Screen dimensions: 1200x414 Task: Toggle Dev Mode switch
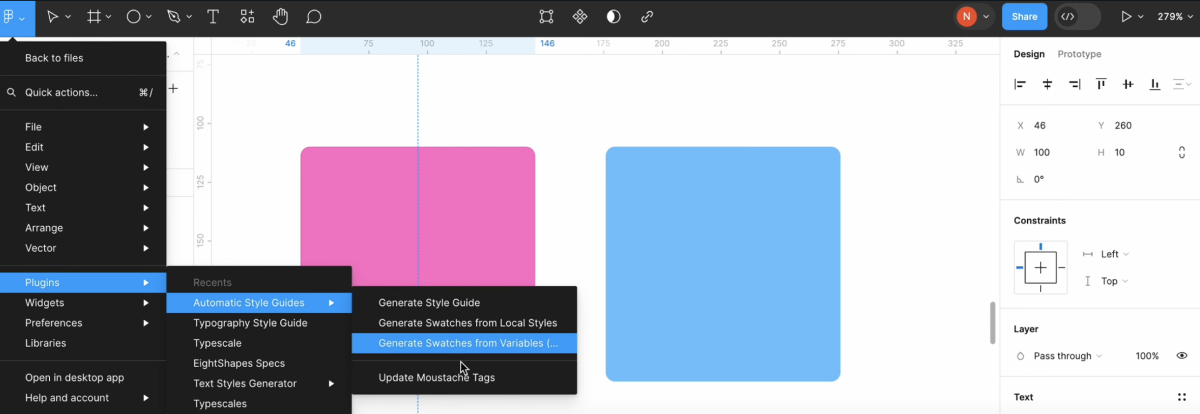pos(1078,17)
